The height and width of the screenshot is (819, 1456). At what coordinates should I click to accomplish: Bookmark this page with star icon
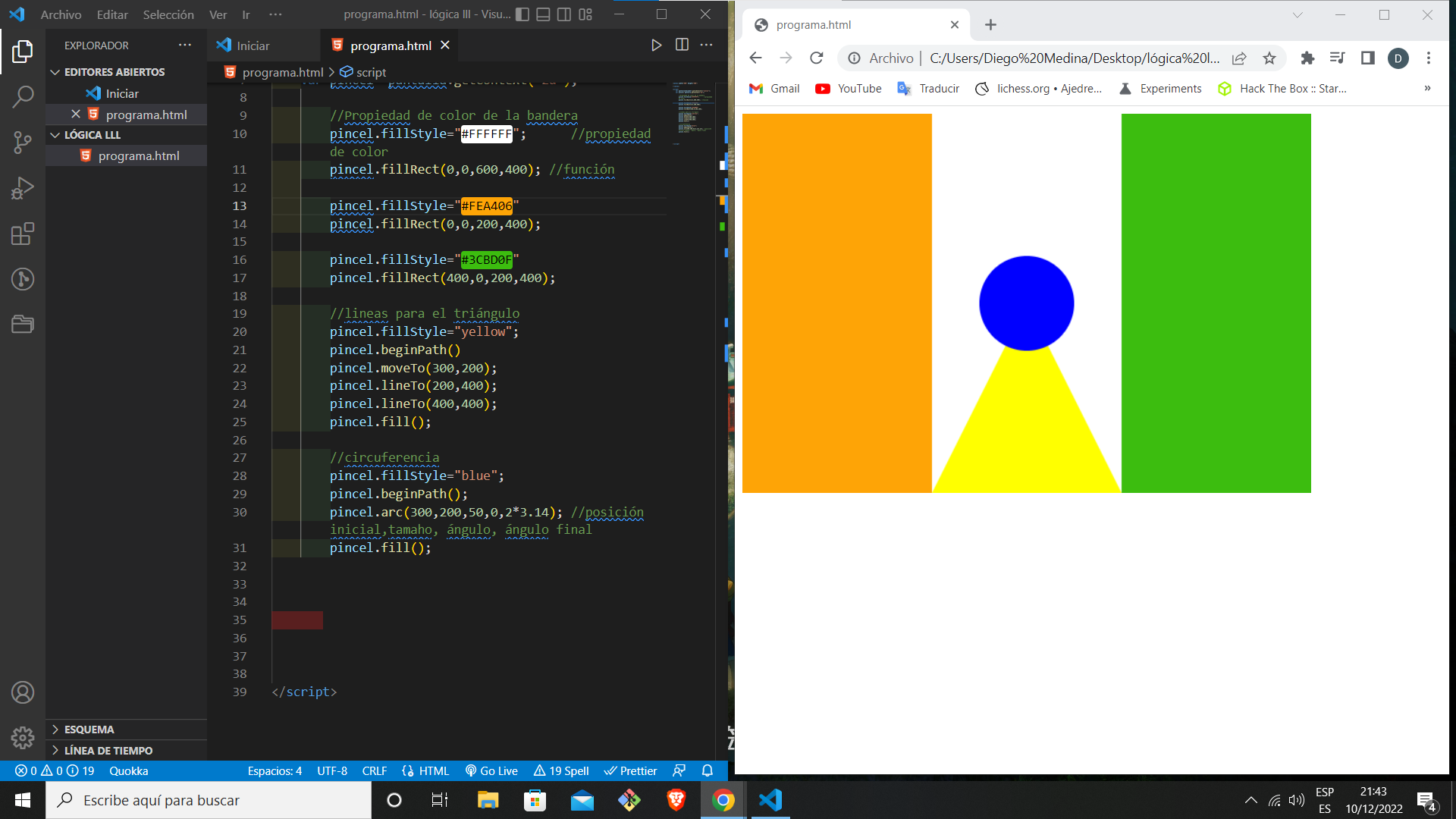click(x=1269, y=58)
